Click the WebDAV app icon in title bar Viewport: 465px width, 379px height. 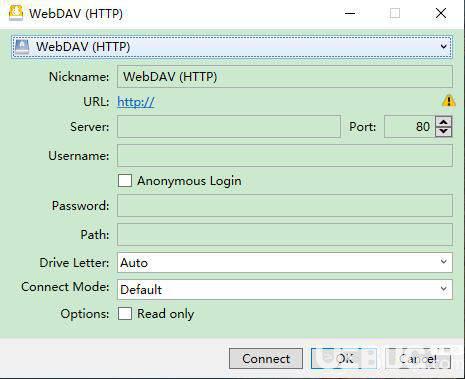pyautogui.click(x=16, y=13)
